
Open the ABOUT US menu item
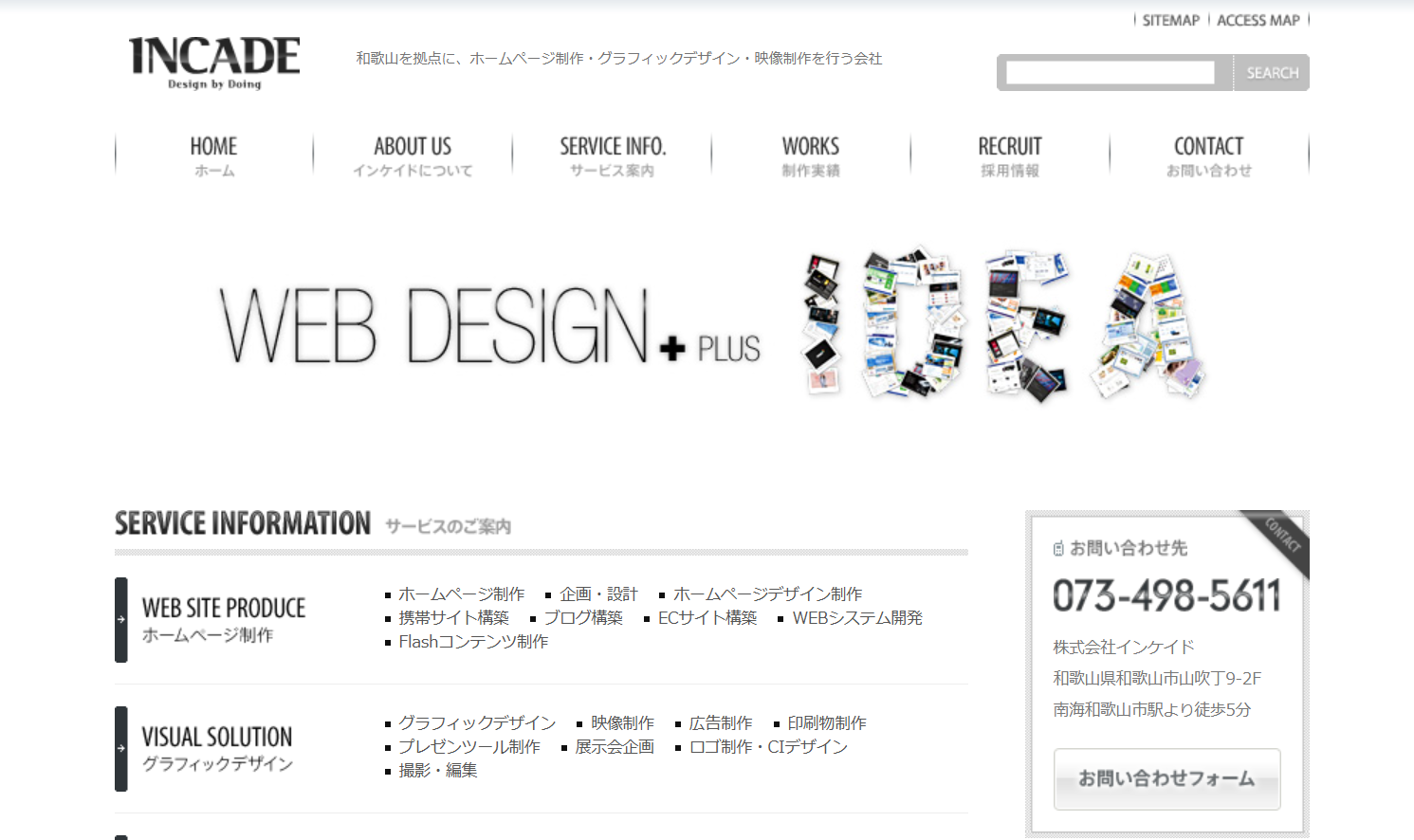click(x=413, y=155)
